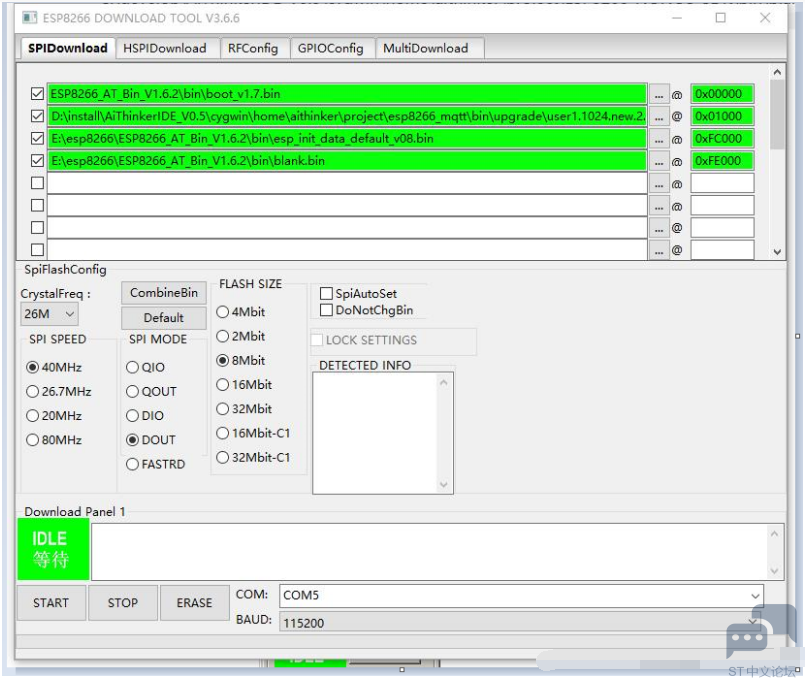Click the ESP8266 Download Tool title bar icon
Image resolution: width=805 pixels, height=687 pixels.
click(x=30, y=18)
